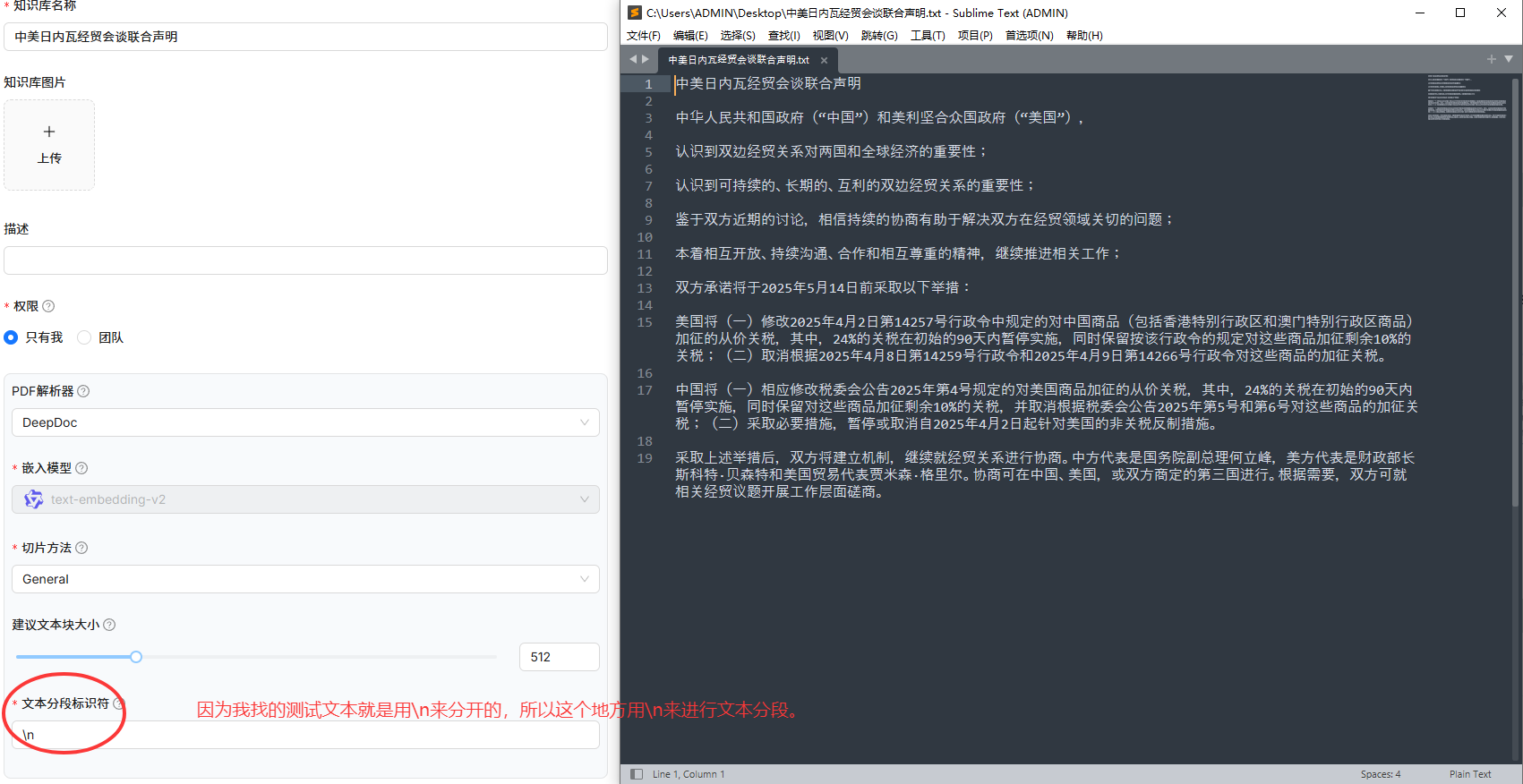Click the plus upload icon for knowledge base image
This screenshot has width=1523, height=784.
tap(49, 132)
